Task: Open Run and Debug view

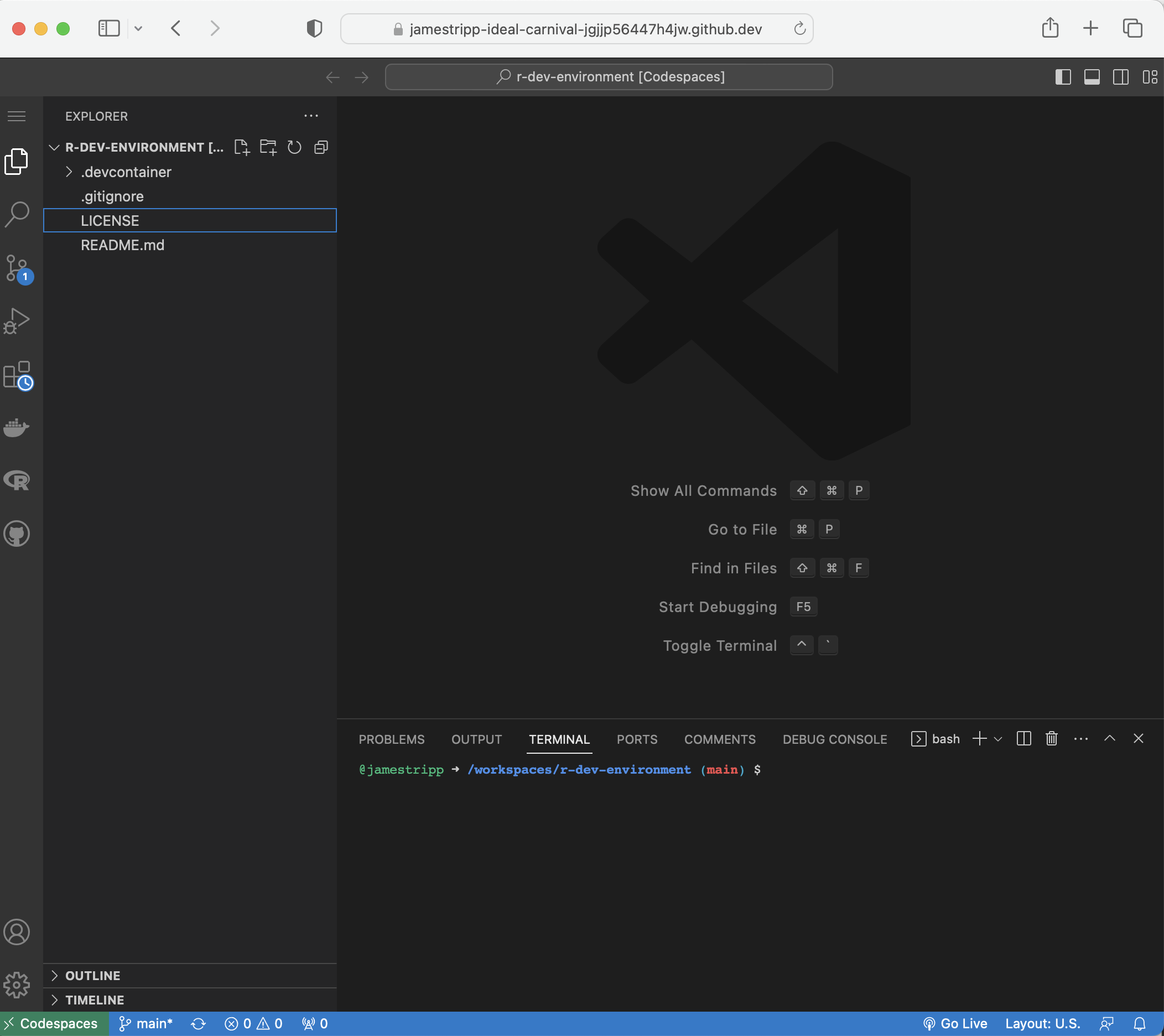Action: (17, 321)
